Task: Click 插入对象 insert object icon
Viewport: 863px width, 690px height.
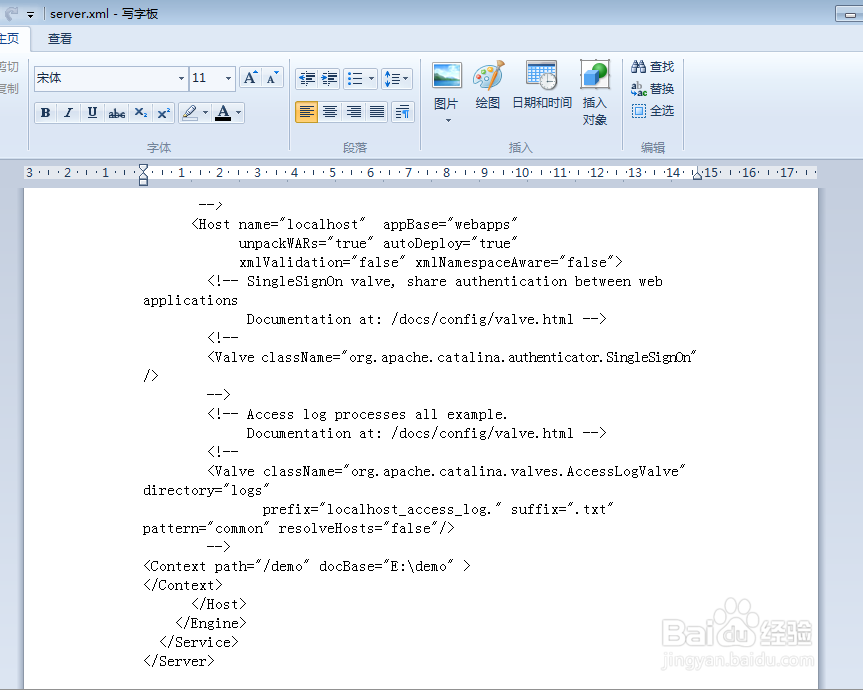Action: [595, 94]
